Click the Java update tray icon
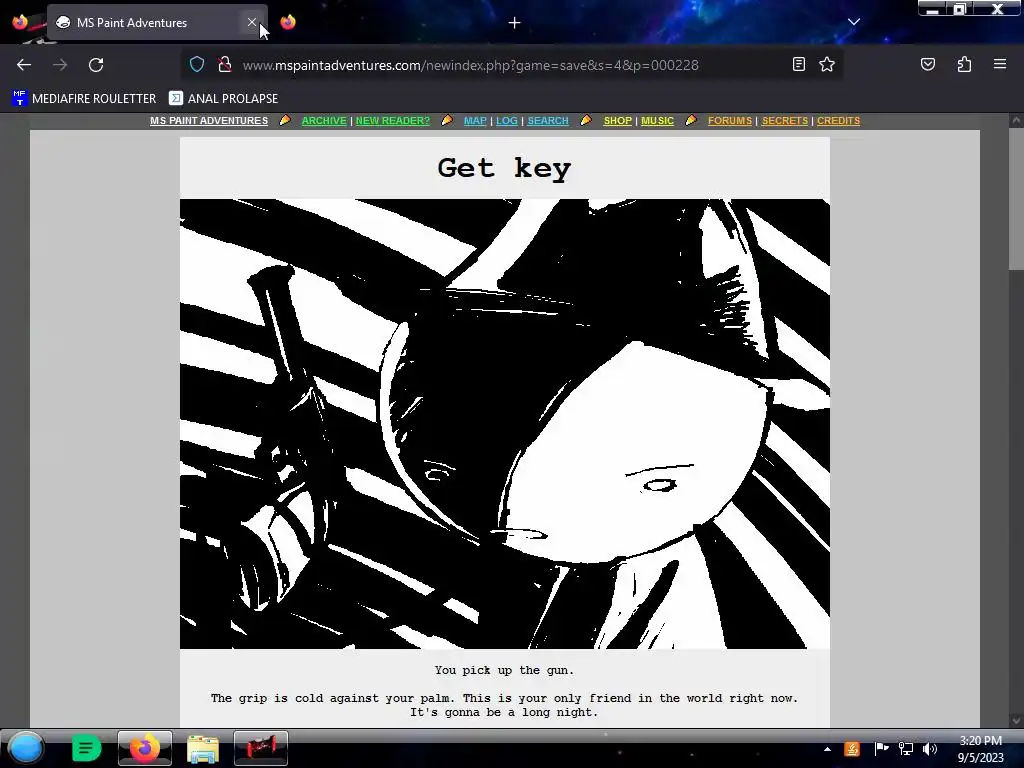This screenshot has width=1024, height=768. (x=852, y=749)
